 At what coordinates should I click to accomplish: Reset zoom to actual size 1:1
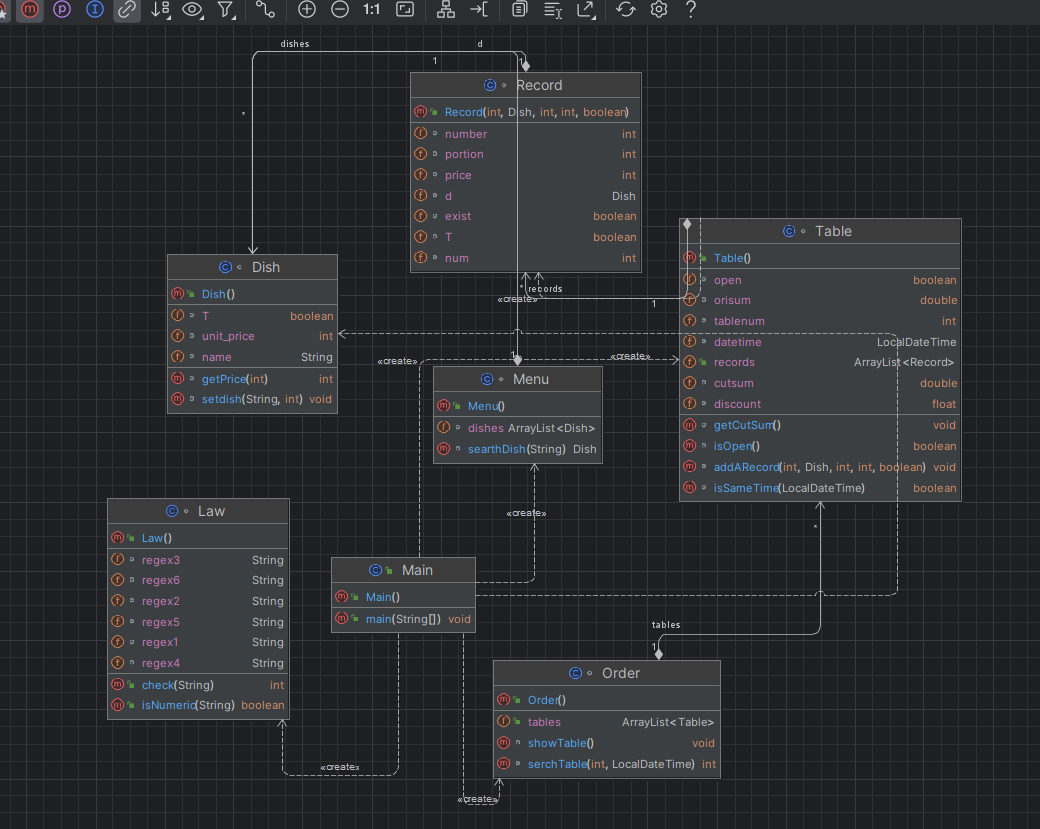coord(371,10)
